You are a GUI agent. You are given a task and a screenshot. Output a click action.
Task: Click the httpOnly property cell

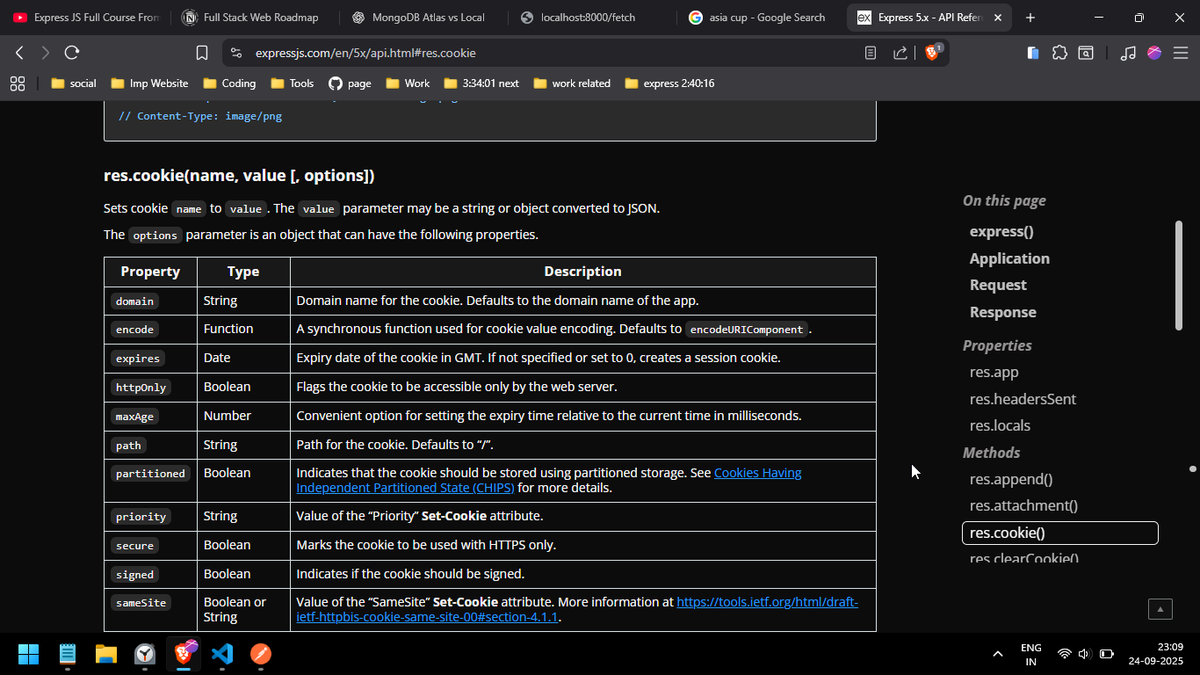point(151,387)
